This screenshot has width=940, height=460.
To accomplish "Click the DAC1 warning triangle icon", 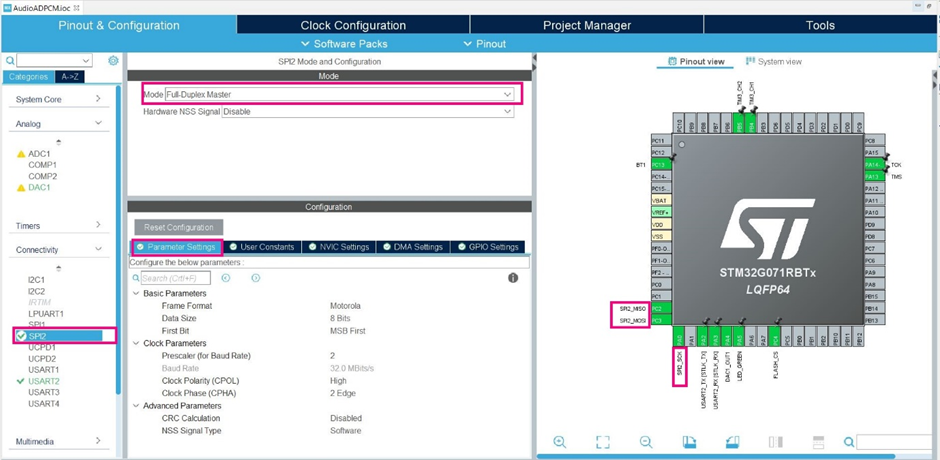I will click(21, 188).
